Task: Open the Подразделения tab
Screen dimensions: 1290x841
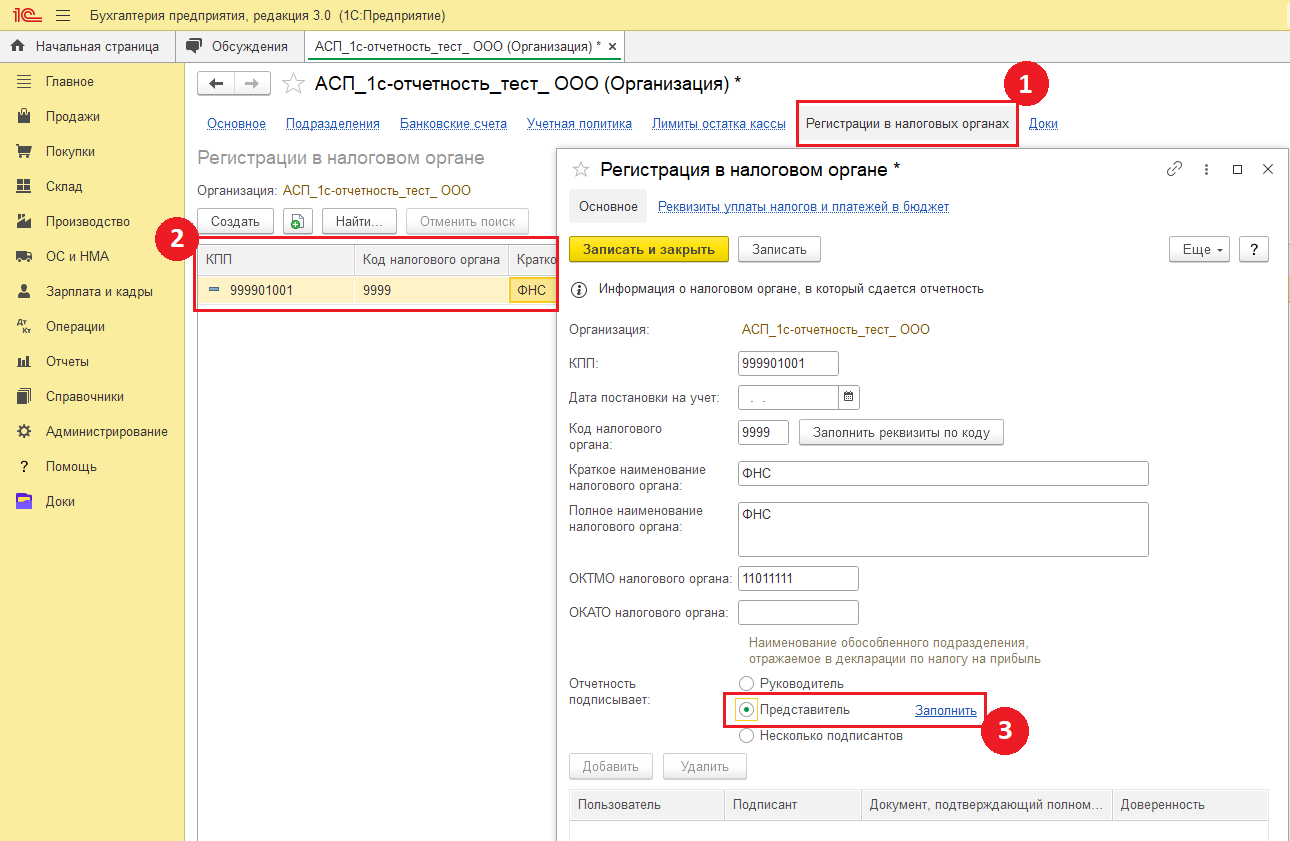Action: click(333, 124)
